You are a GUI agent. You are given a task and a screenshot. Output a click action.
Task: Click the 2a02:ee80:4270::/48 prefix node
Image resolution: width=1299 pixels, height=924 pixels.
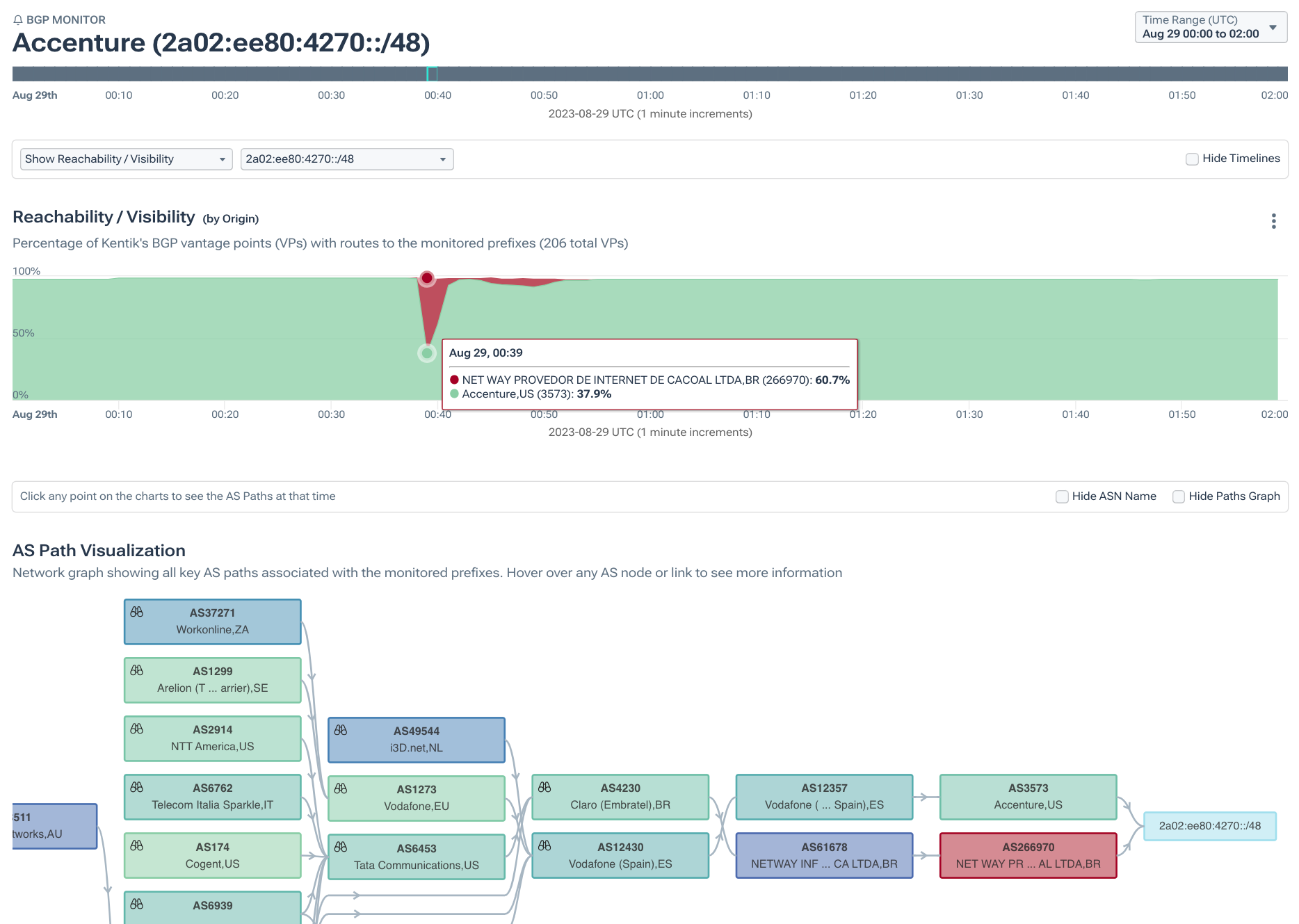(1210, 826)
